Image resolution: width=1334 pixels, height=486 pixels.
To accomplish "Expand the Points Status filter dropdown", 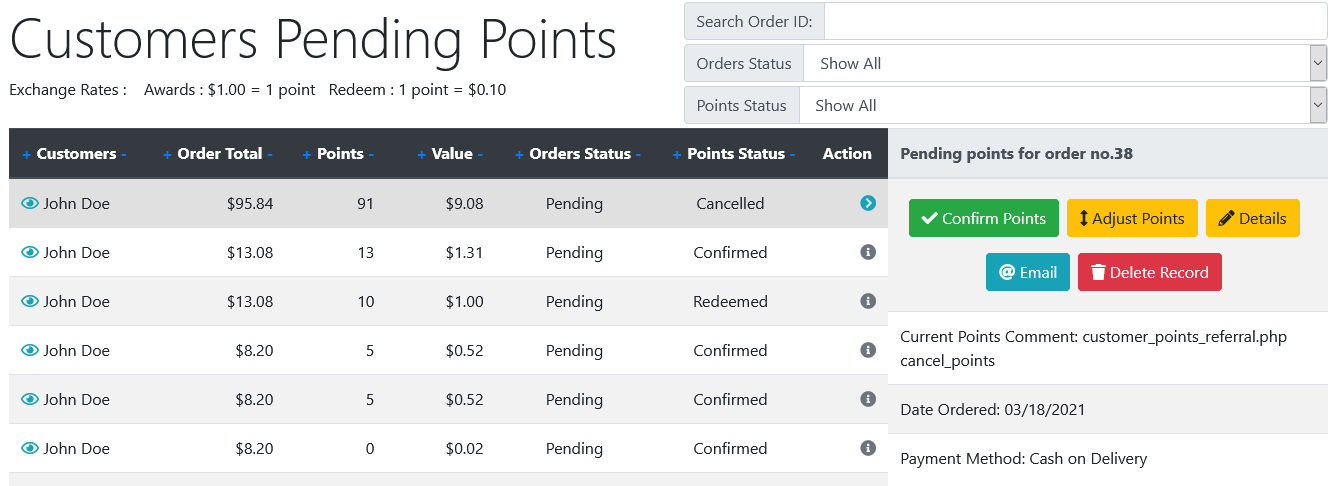I will (1063, 105).
